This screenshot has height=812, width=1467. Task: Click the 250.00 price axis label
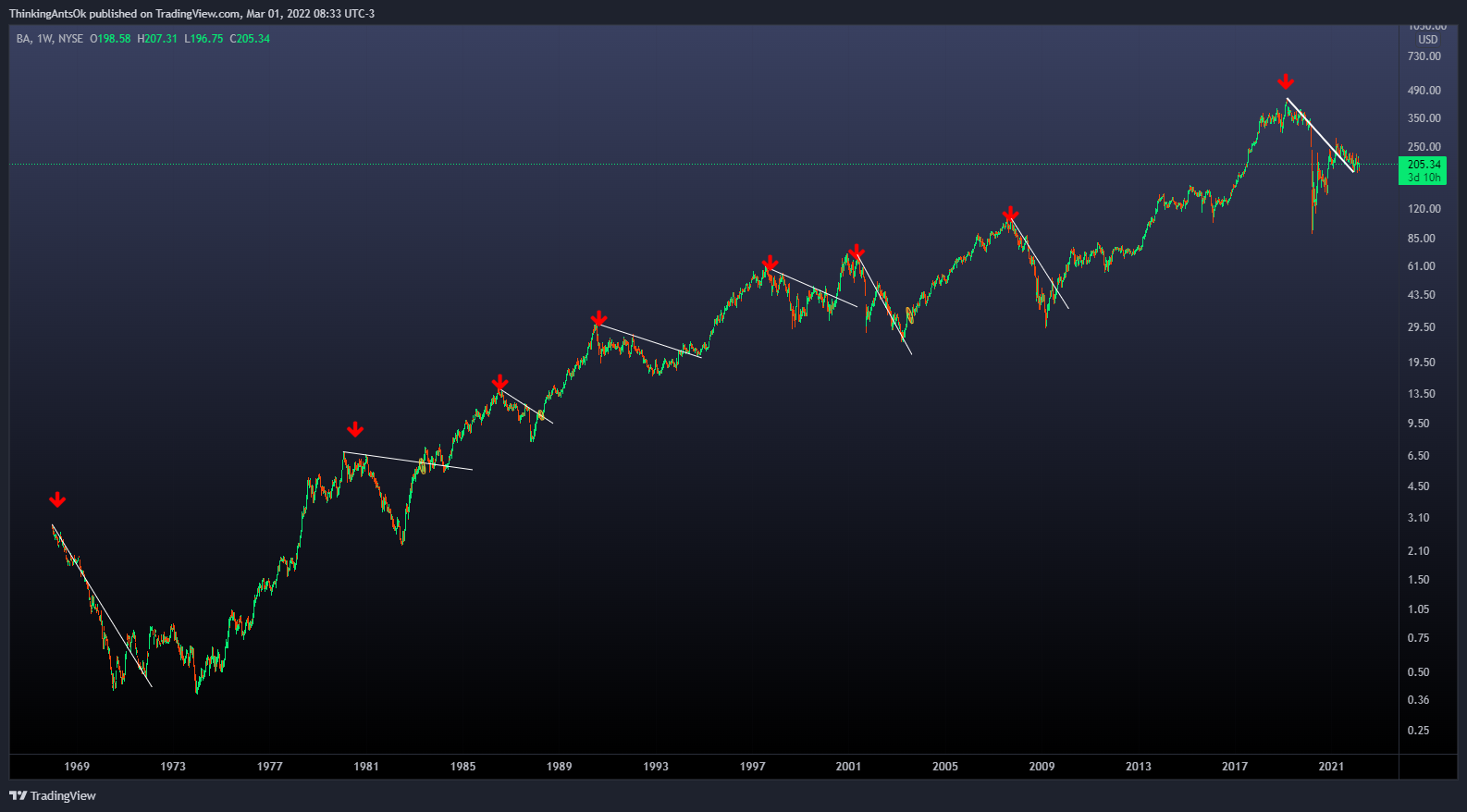[1424, 147]
